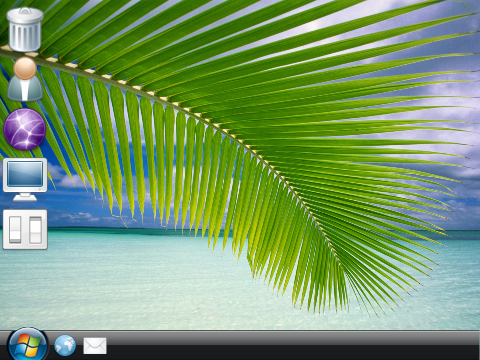This screenshot has height=360, width=480.
Task: Open the mail envelope in taskbar
Action: pyautogui.click(x=95, y=346)
